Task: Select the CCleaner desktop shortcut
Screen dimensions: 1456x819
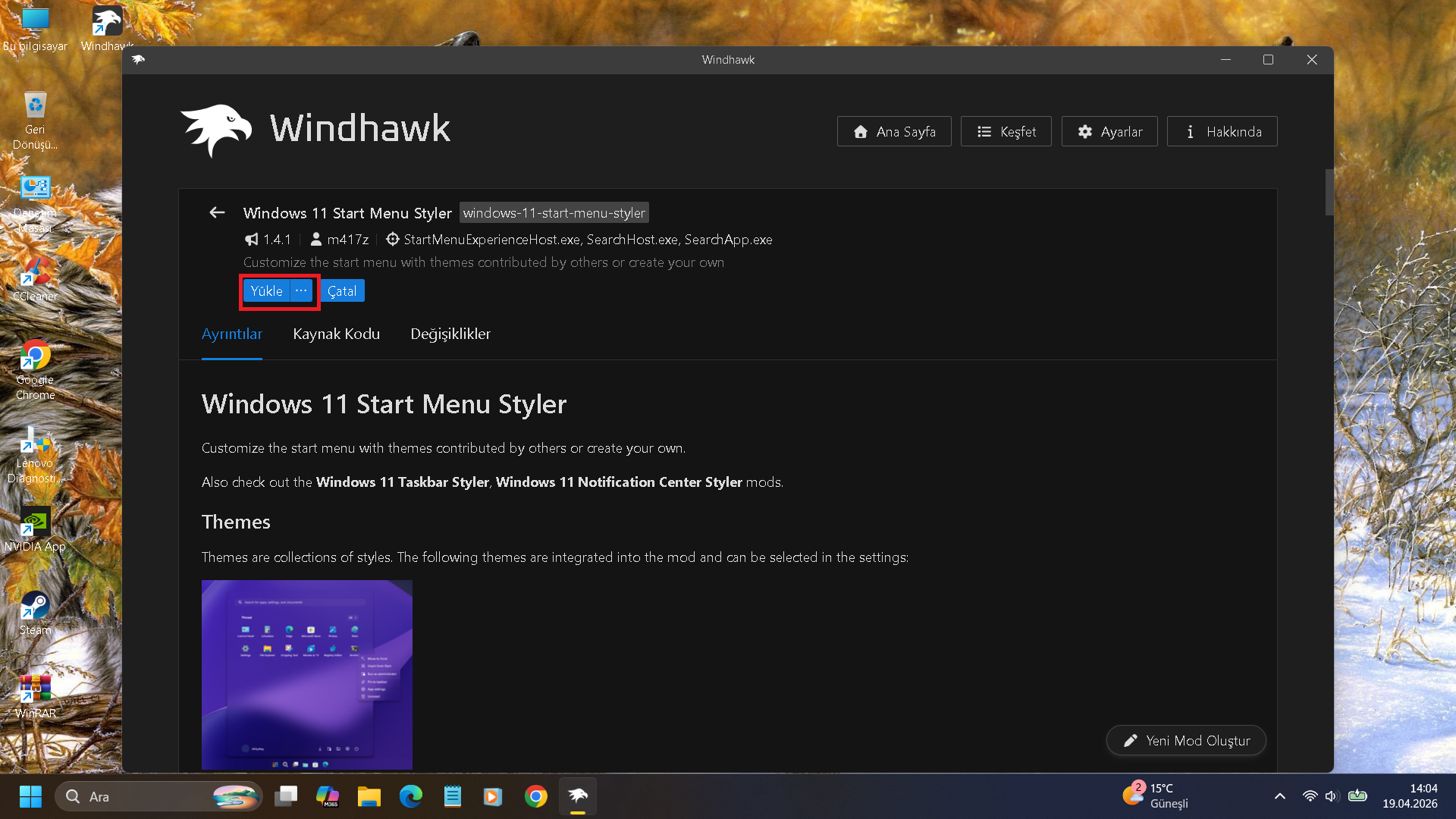Action: (x=35, y=279)
